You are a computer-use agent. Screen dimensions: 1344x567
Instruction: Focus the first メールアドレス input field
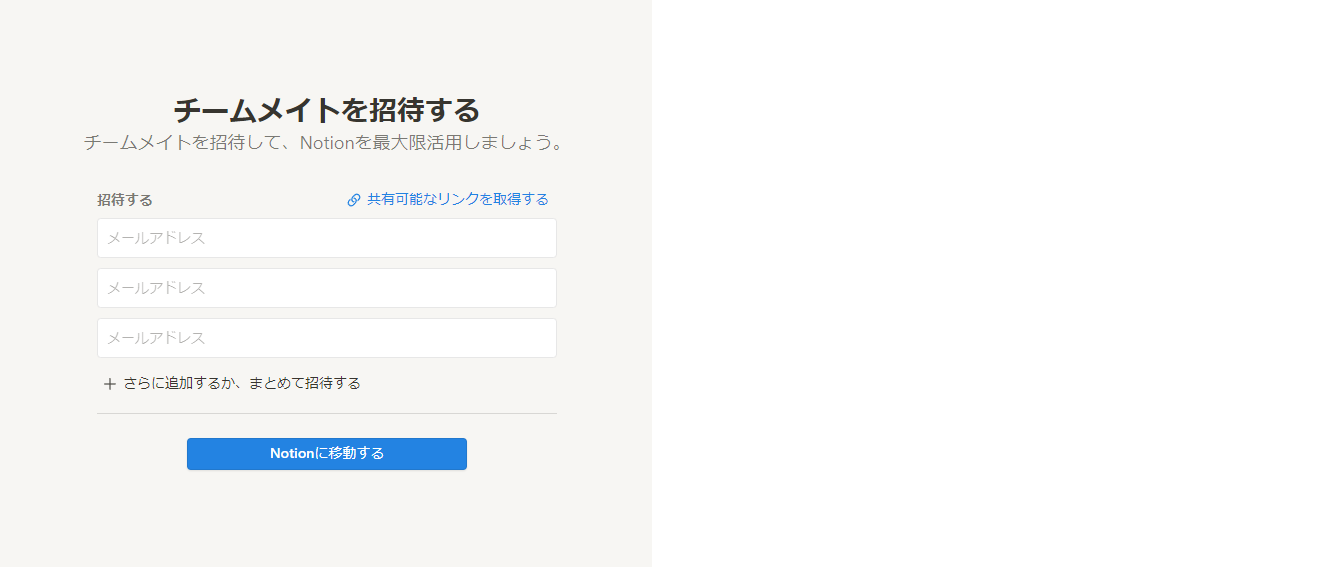(x=327, y=238)
